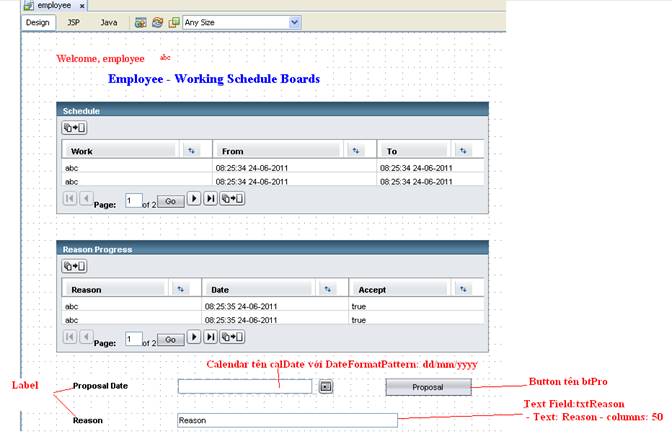The width and height of the screenshot is (672, 447).
Task: Click the Work column header
Action: 120,151
